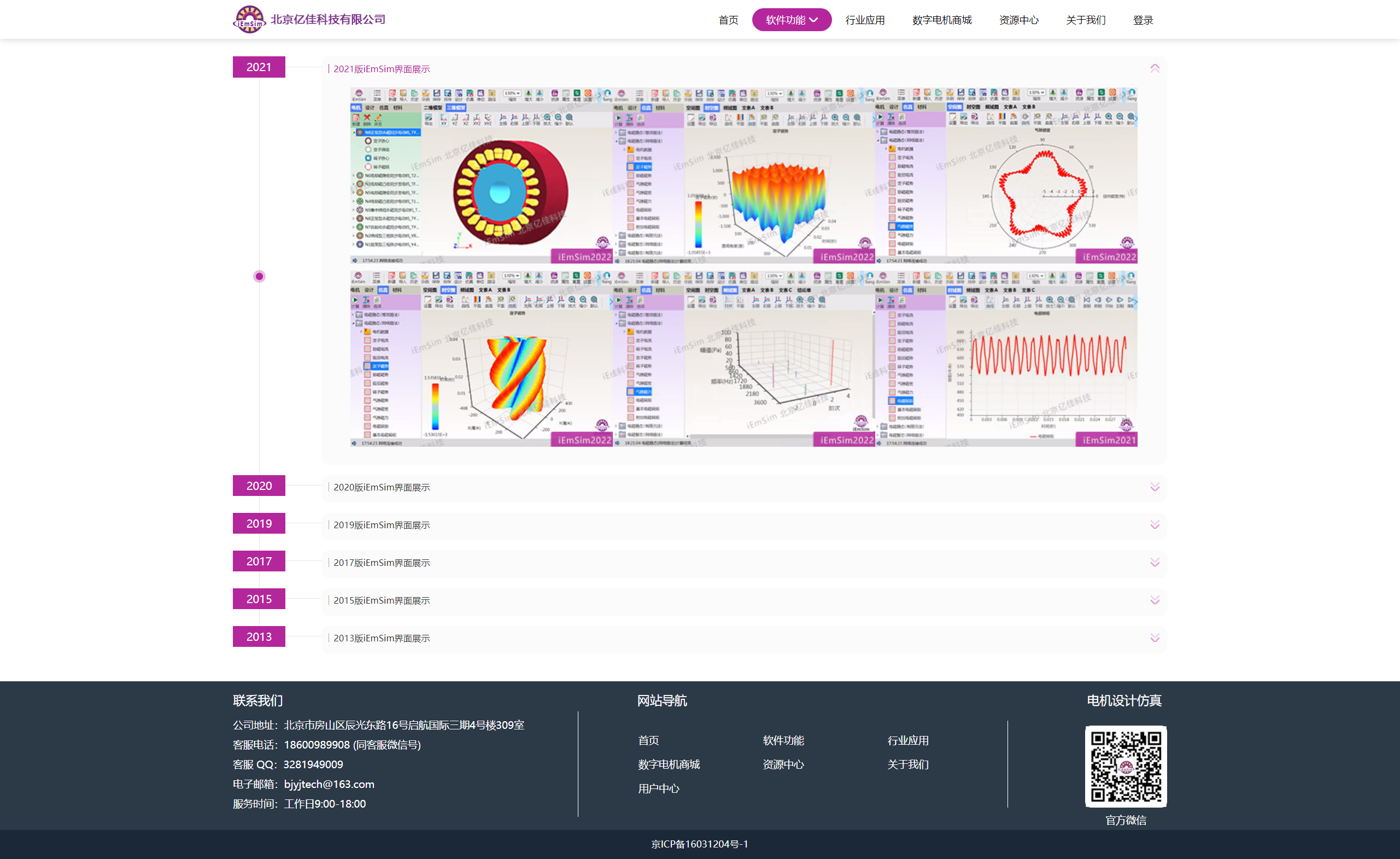Click the 工作日9:00-18:00 service hours text

pyautogui.click(x=325, y=804)
